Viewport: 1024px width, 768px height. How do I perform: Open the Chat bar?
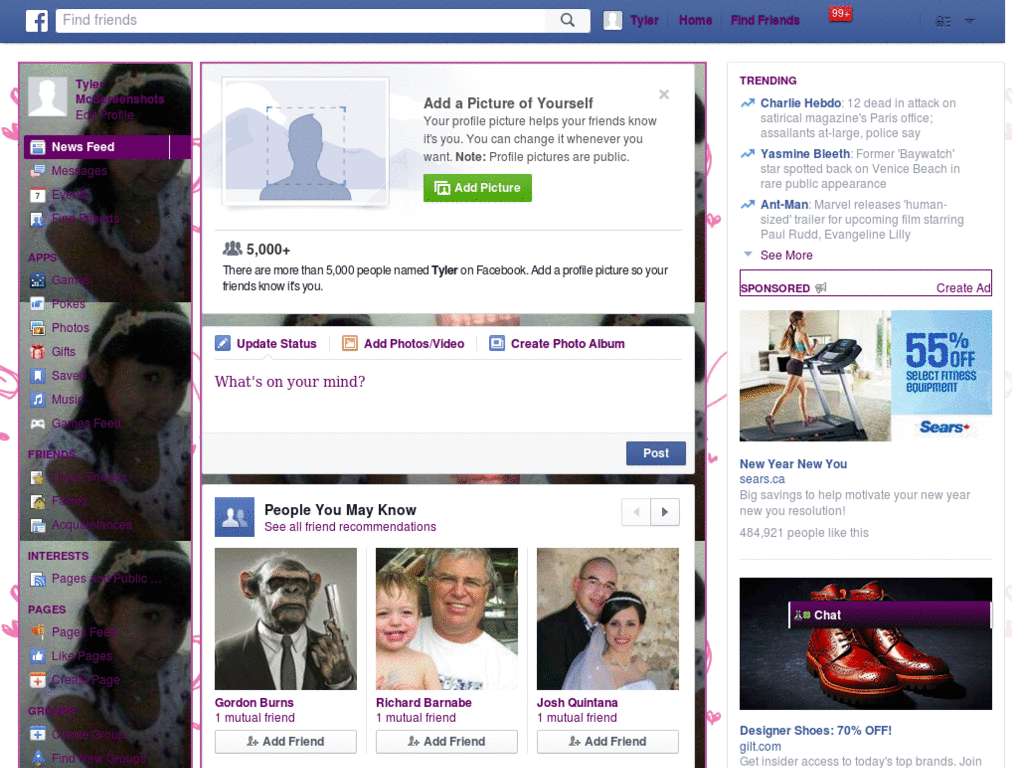[x=889, y=615]
